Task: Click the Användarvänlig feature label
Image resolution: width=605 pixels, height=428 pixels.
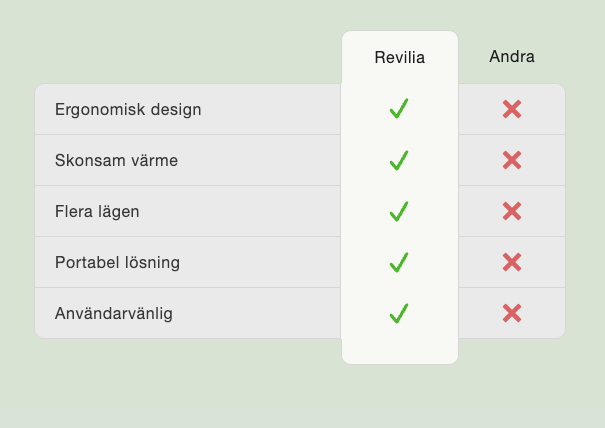Action: [x=114, y=313]
